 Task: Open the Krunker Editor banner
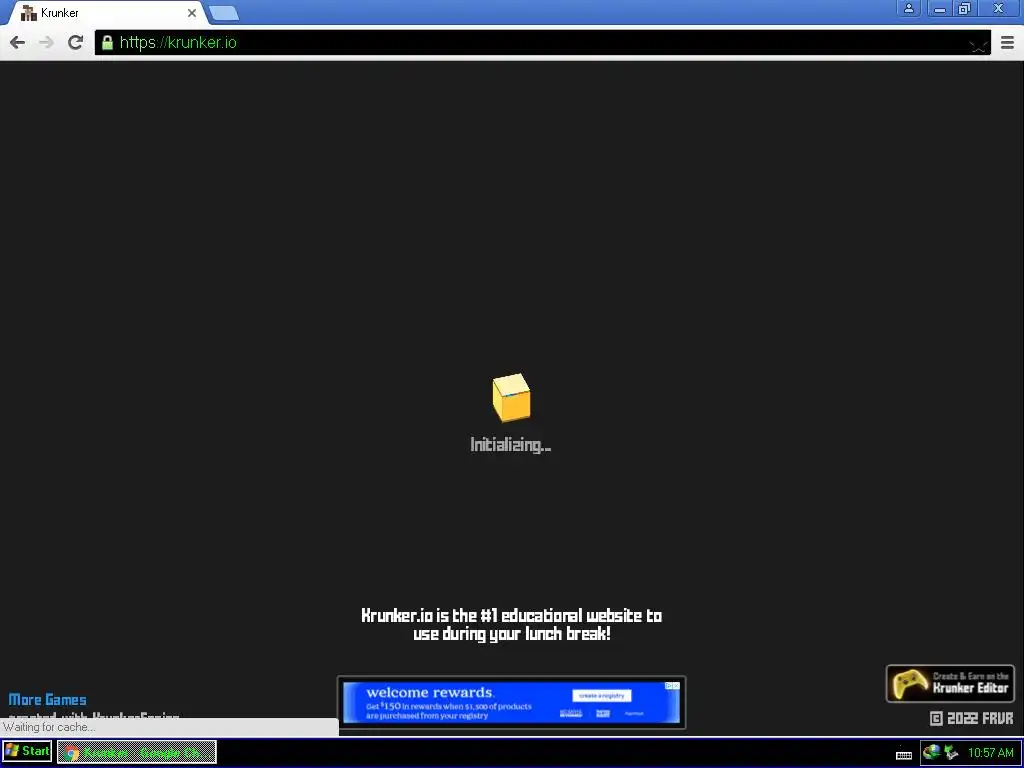(x=950, y=683)
